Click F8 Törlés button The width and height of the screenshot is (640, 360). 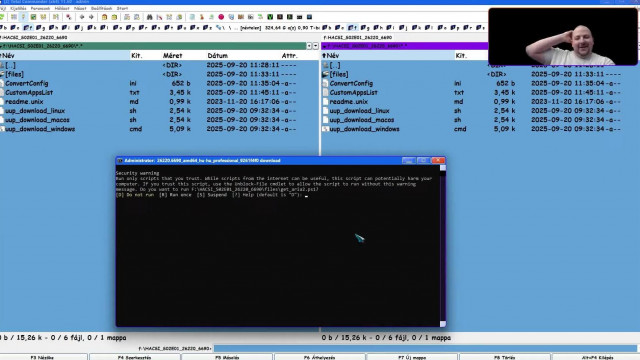coord(505,357)
